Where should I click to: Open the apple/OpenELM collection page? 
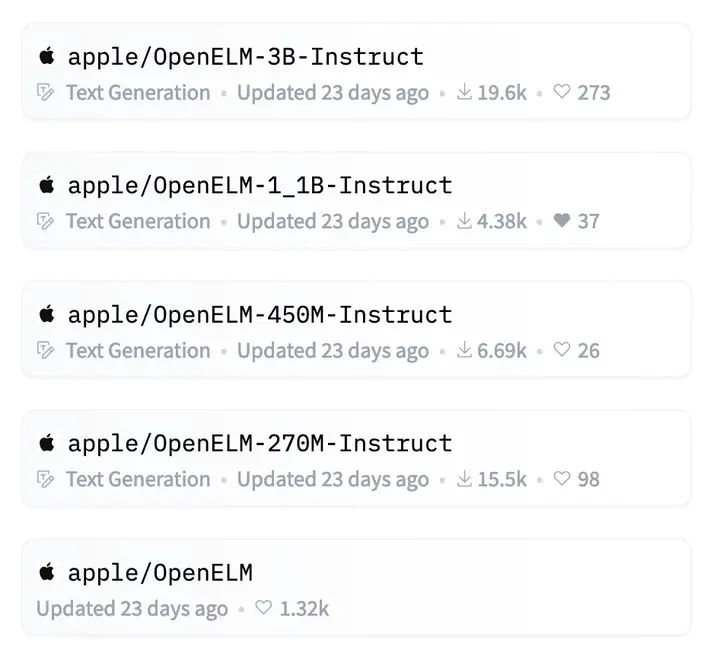(x=160, y=572)
